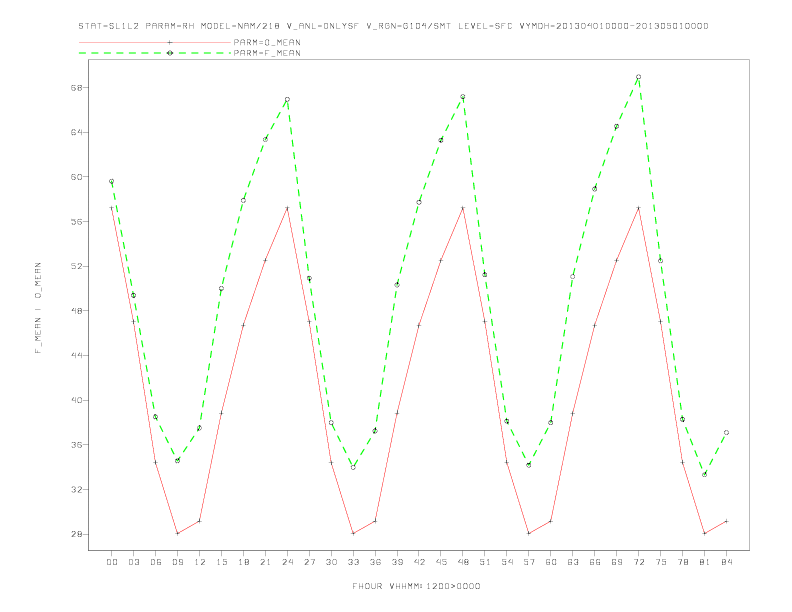Image resolution: width=792 pixels, height=612 pixels.
Task: Click y-axis tick label 44
Action: coord(77,355)
